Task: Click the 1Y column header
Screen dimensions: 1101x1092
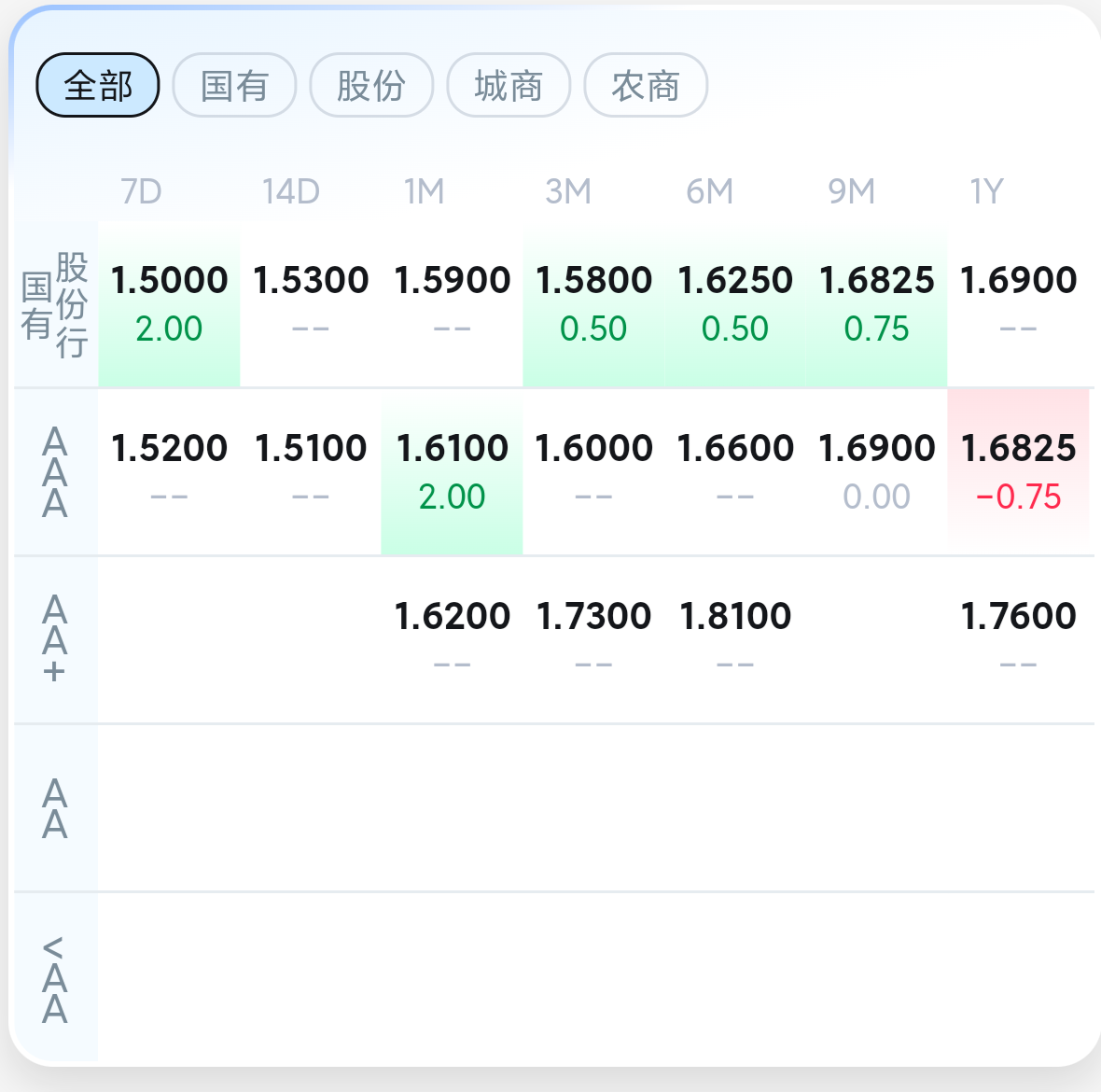Action: [x=986, y=191]
